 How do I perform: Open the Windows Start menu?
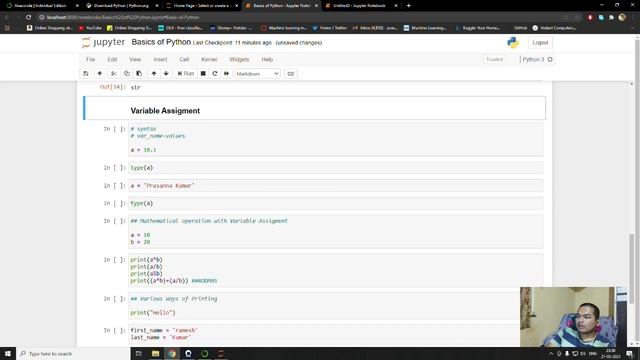click(8, 353)
